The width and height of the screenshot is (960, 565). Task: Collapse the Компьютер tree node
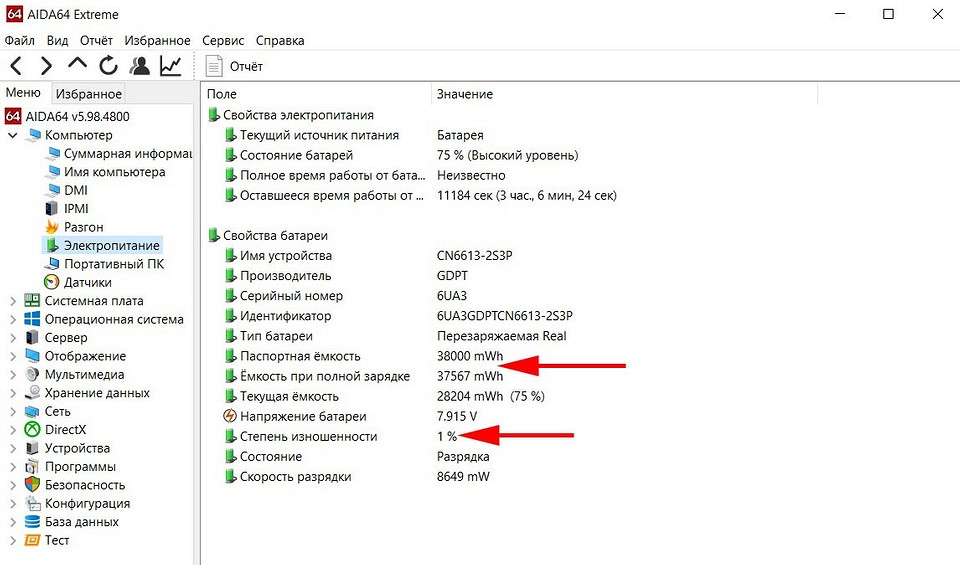pos(12,135)
